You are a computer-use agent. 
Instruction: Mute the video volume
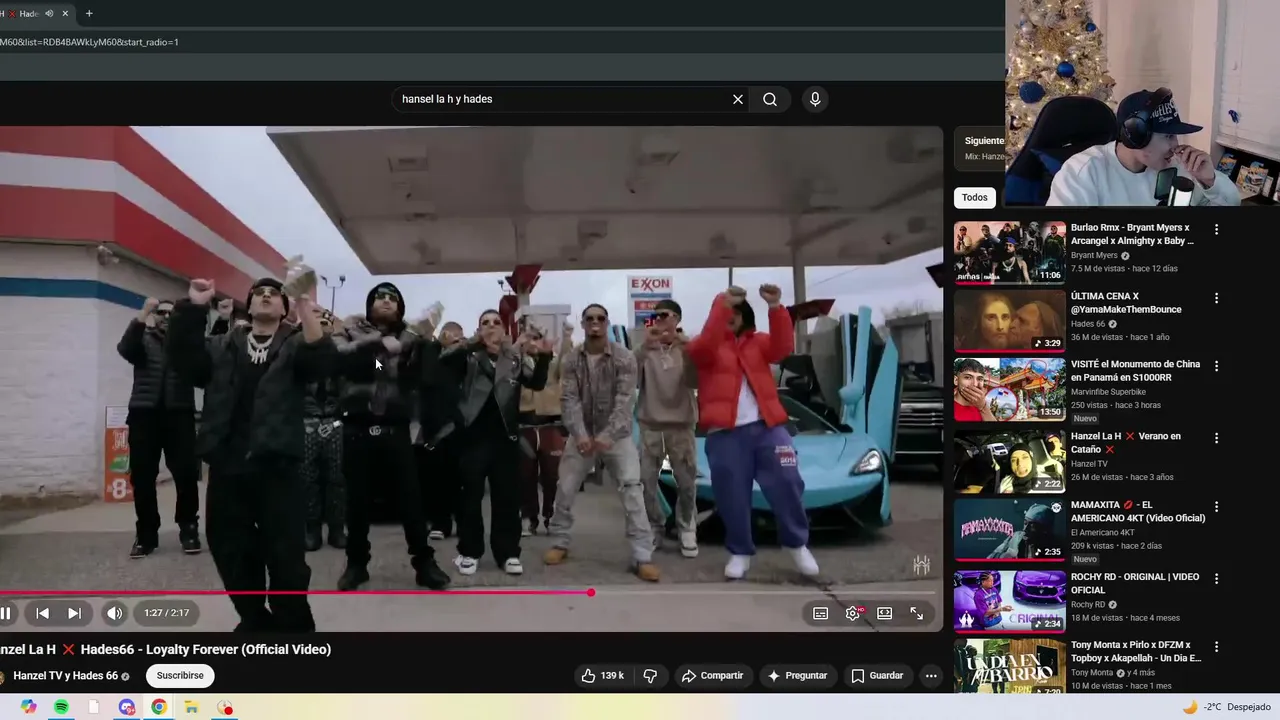pyautogui.click(x=115, y=613)
